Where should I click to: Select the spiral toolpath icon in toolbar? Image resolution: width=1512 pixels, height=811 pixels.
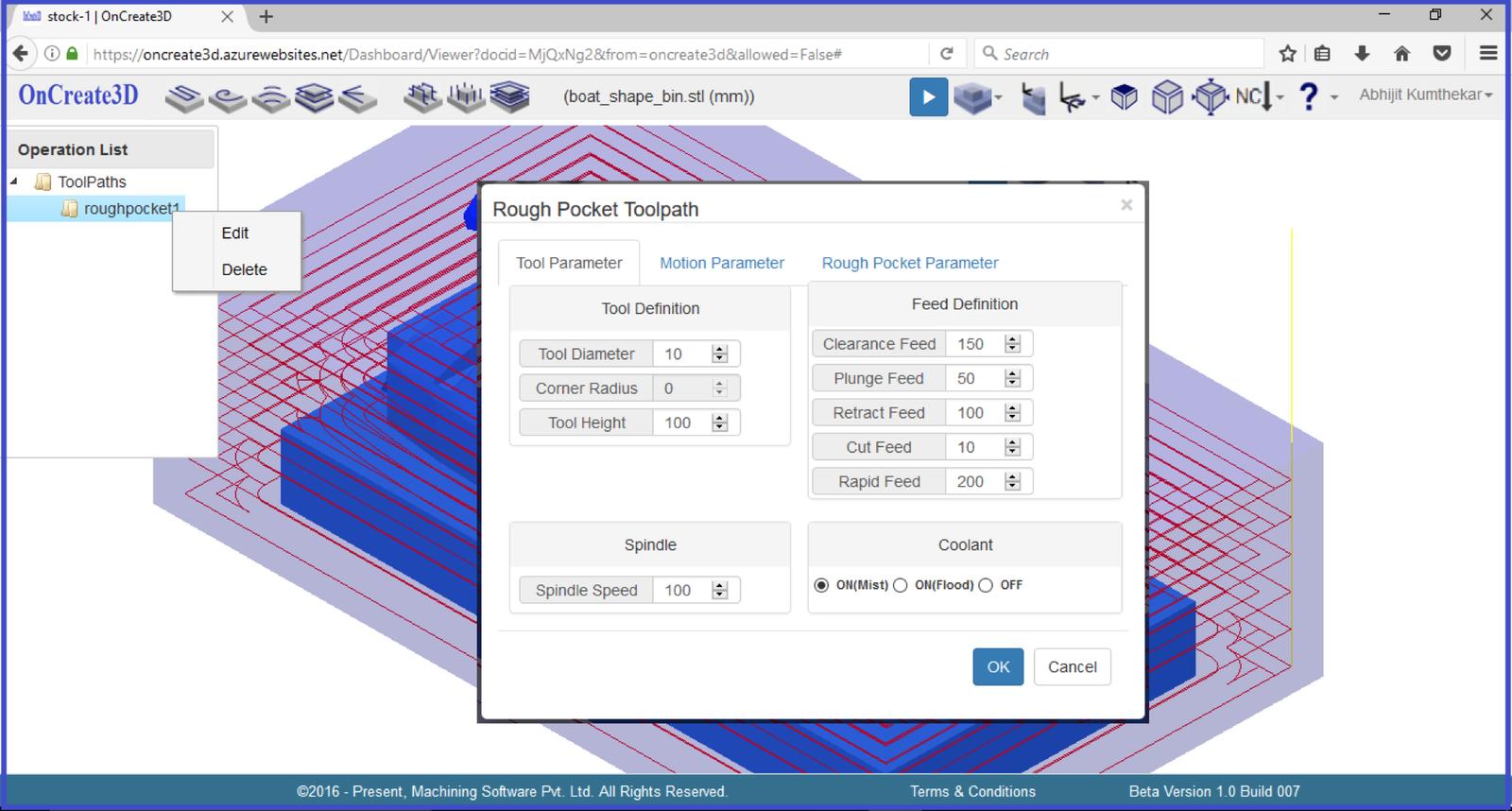tap(228, 97)
